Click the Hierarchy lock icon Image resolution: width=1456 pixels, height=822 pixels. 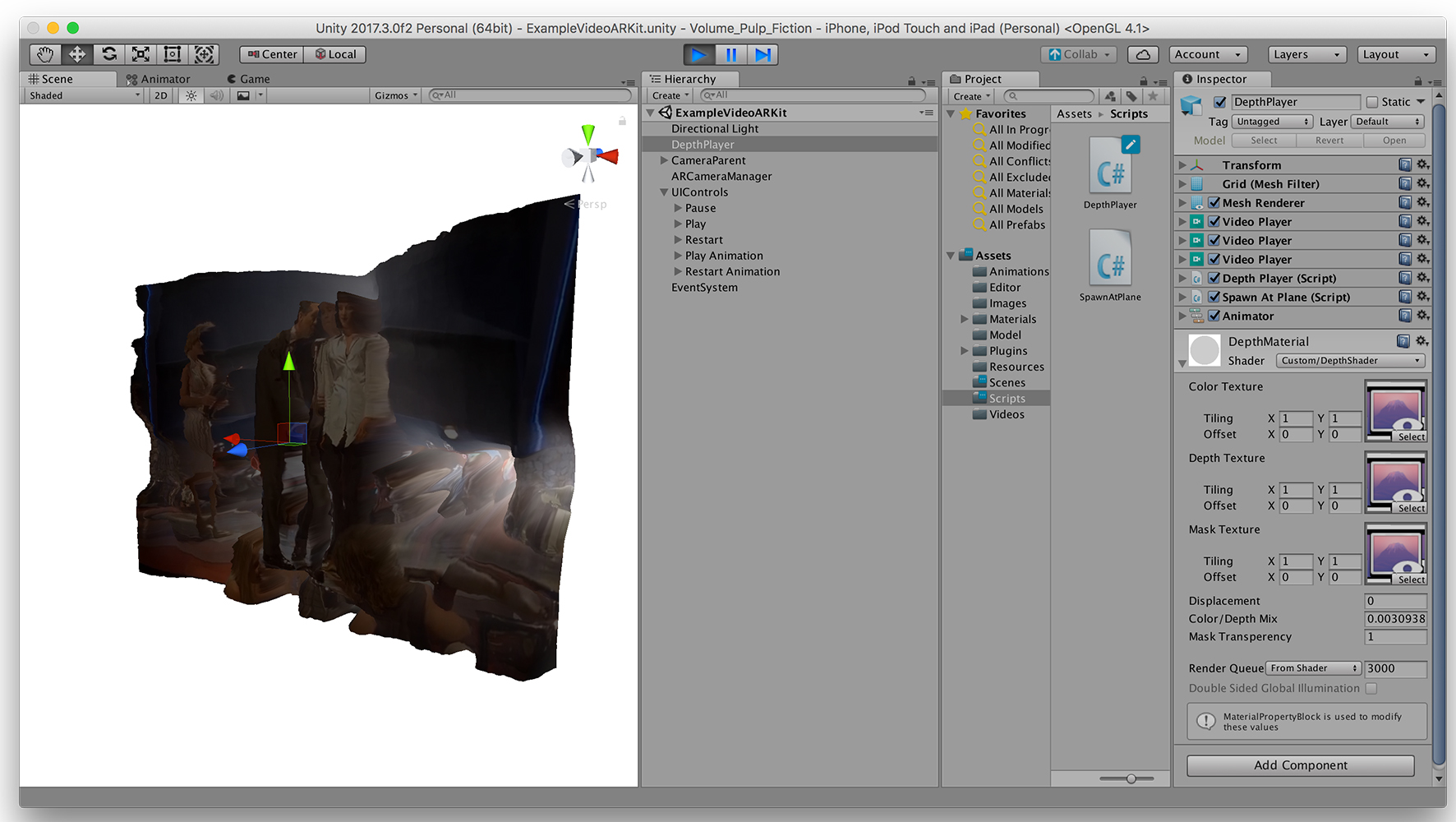tap(911, 81)
